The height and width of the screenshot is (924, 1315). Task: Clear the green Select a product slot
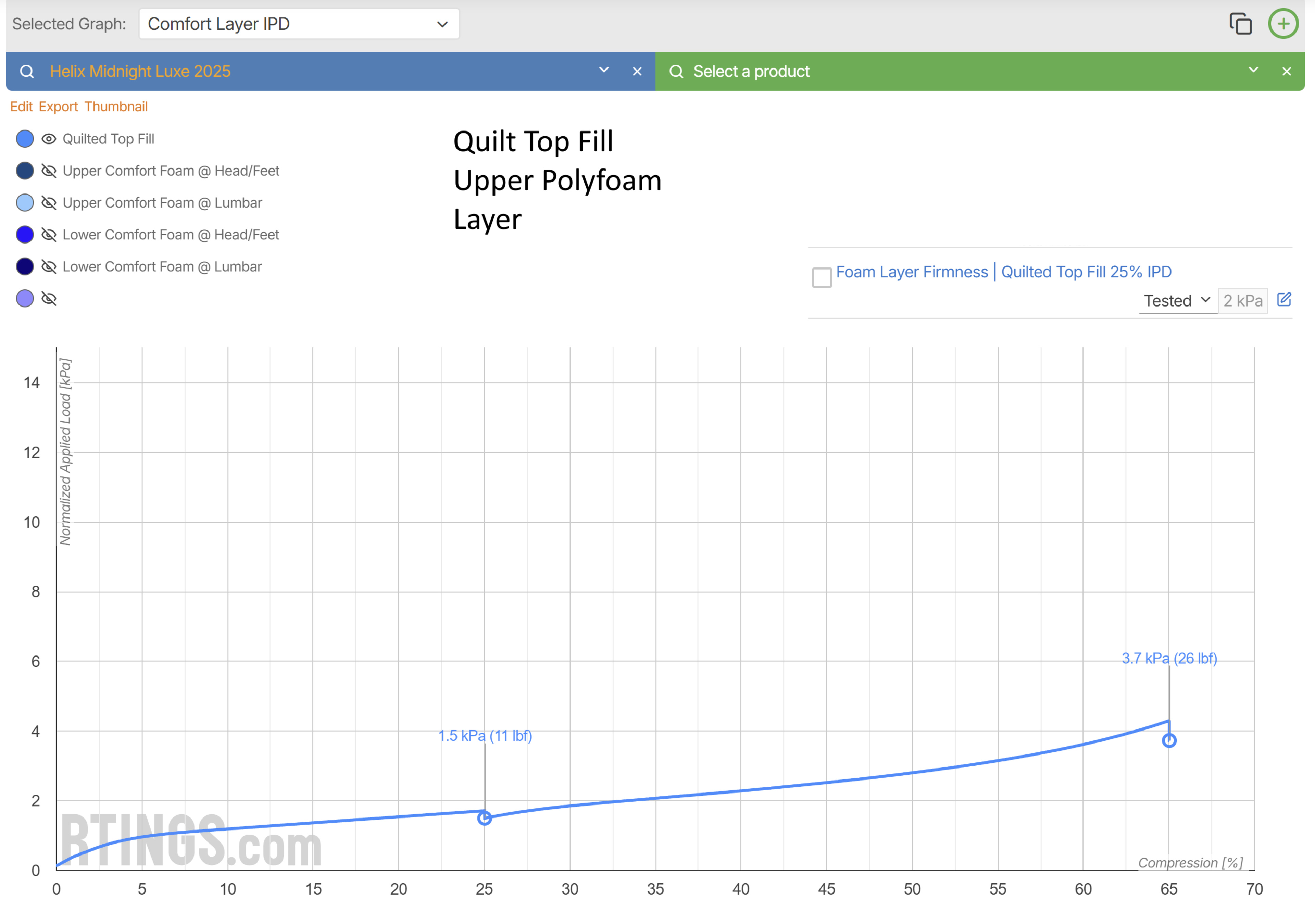coord(1286,72)
